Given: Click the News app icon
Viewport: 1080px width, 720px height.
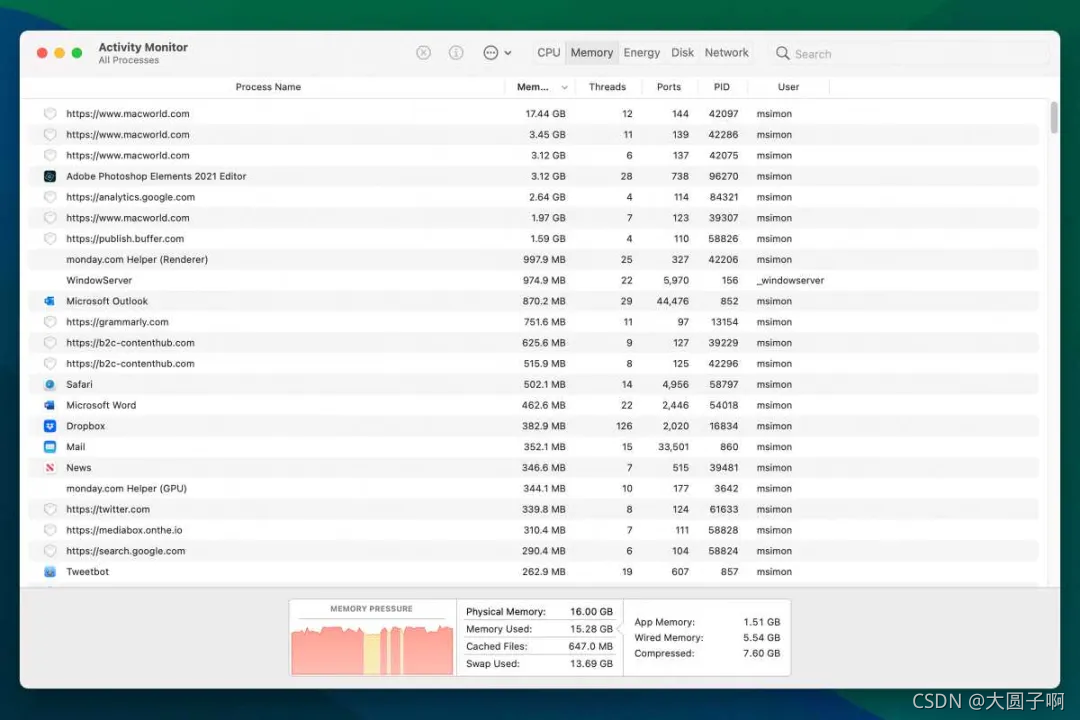Looking at the screenshot, I should point(50,467).
